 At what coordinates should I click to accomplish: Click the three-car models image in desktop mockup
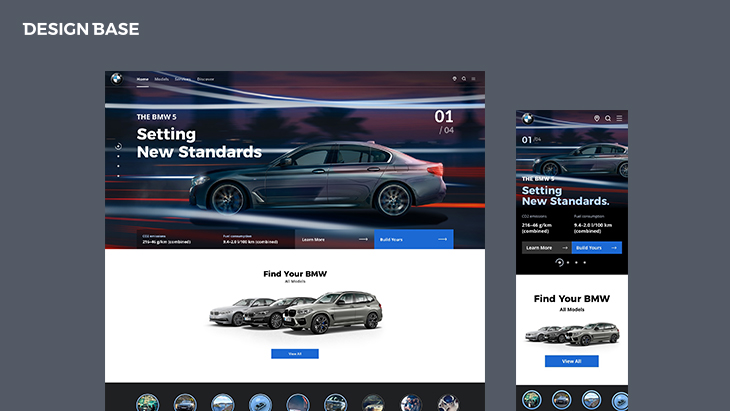[296, 312]
